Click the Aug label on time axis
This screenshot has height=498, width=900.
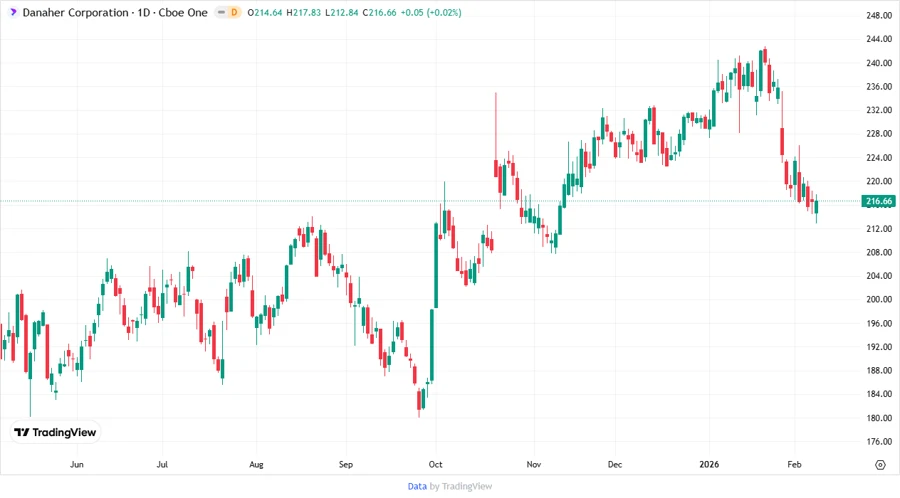[256, 464]
